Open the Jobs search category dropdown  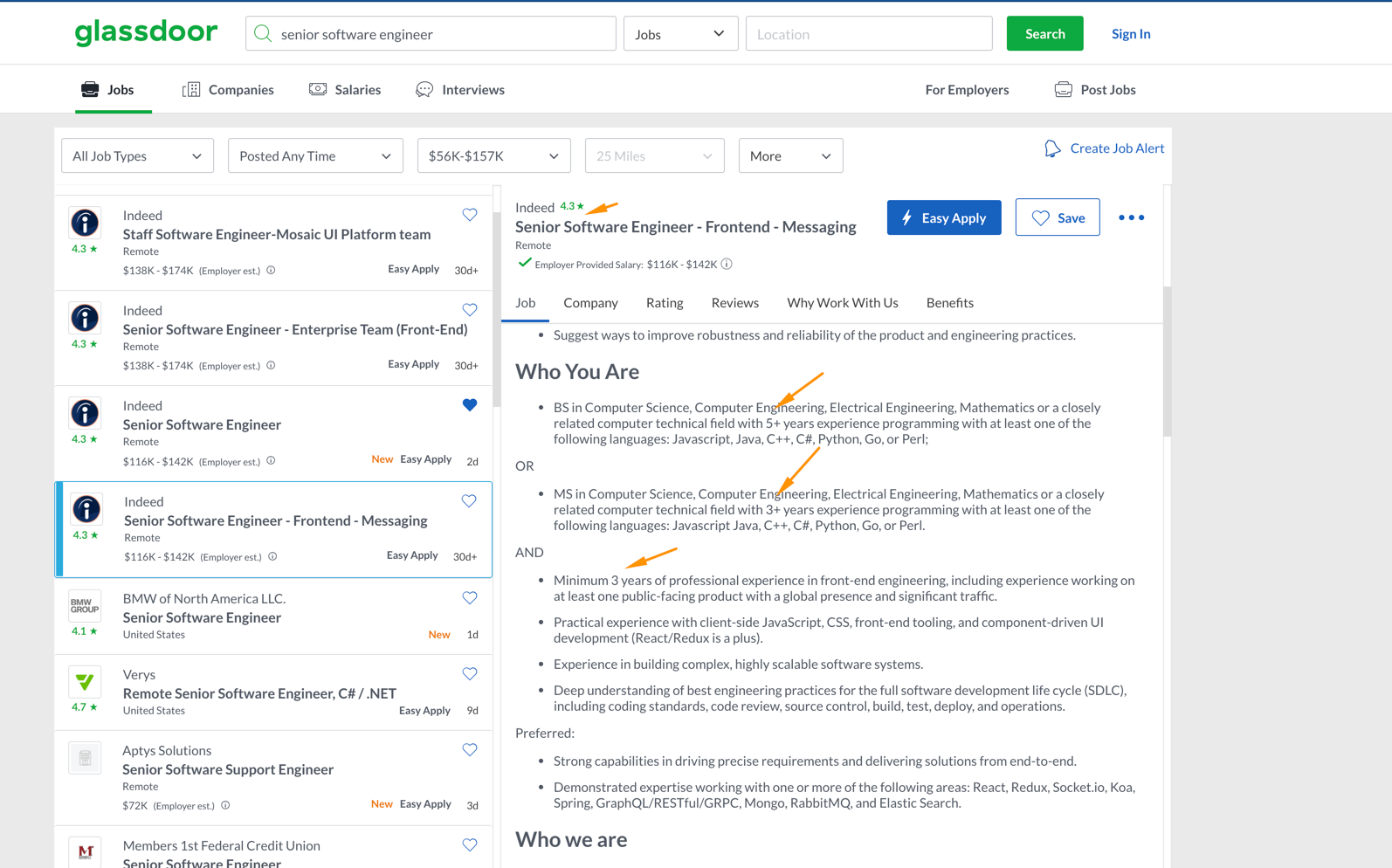(680, 34)
